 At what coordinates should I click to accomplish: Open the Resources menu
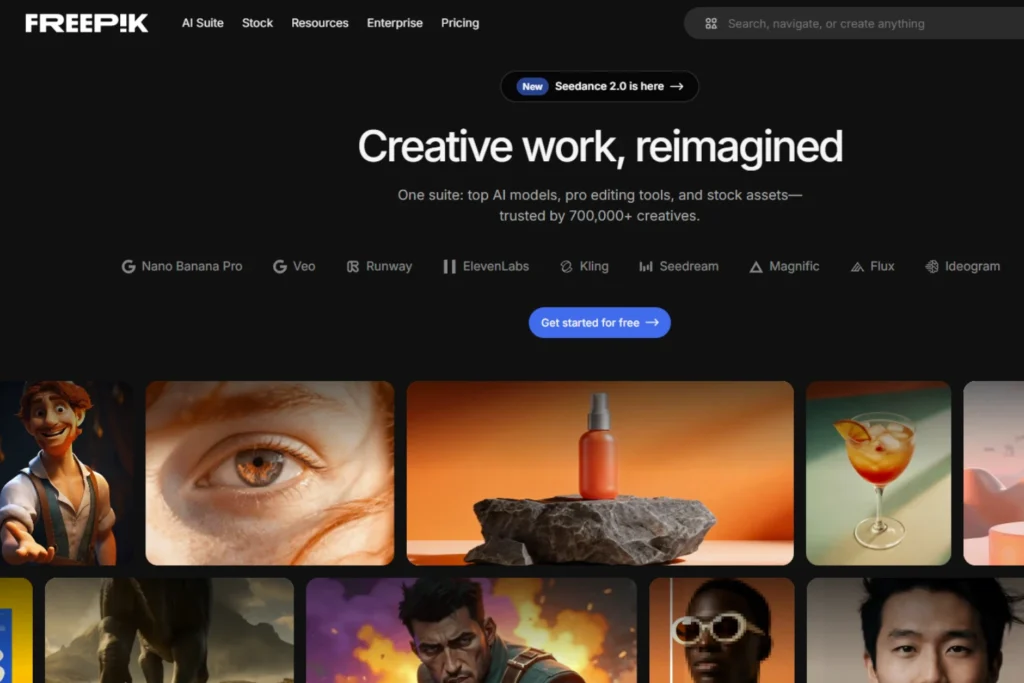click(319, 23)
